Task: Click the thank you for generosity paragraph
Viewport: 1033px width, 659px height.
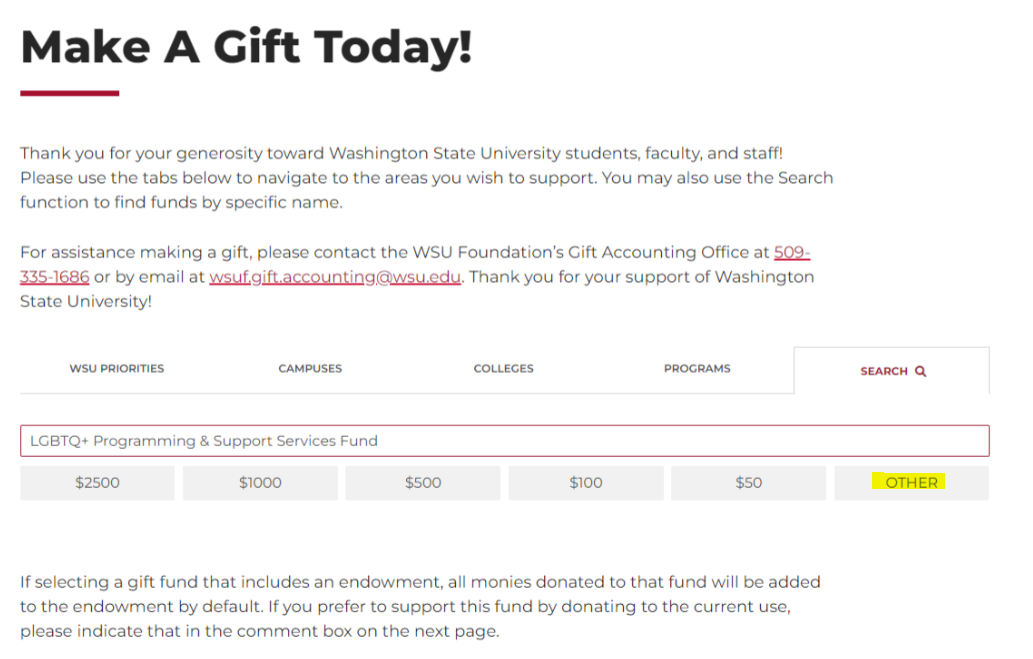Action: click(x=426, y=178)
